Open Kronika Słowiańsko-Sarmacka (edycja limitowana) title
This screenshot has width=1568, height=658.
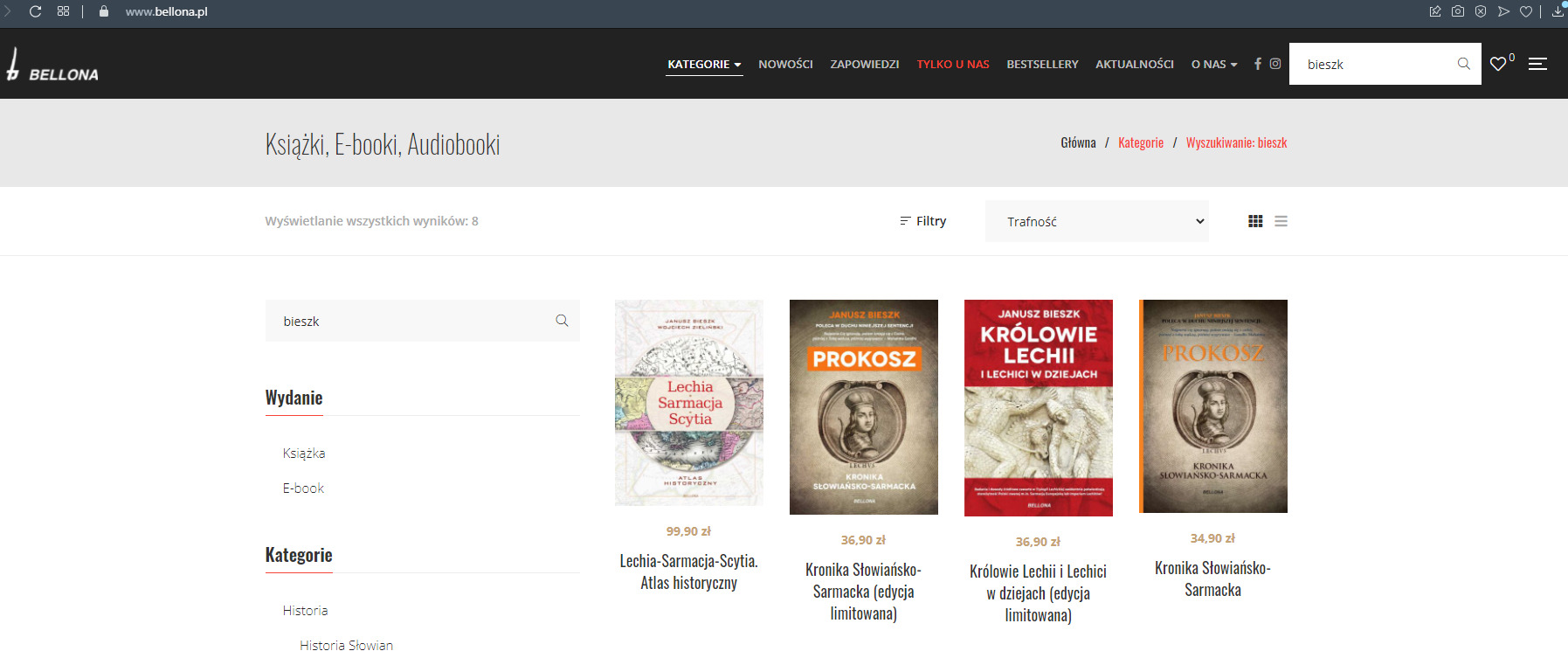tap(864, 592)
